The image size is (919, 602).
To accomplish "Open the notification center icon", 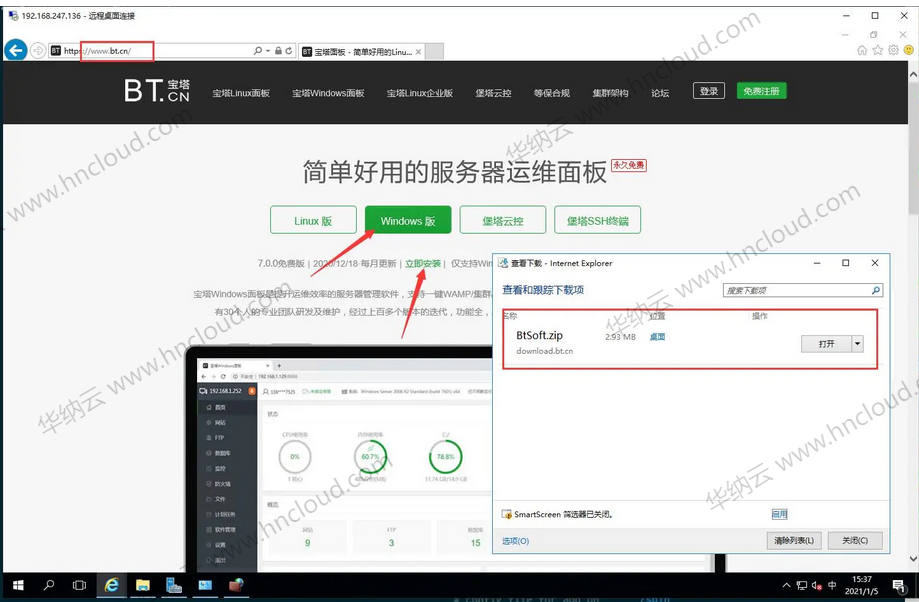I will [898, 585].
